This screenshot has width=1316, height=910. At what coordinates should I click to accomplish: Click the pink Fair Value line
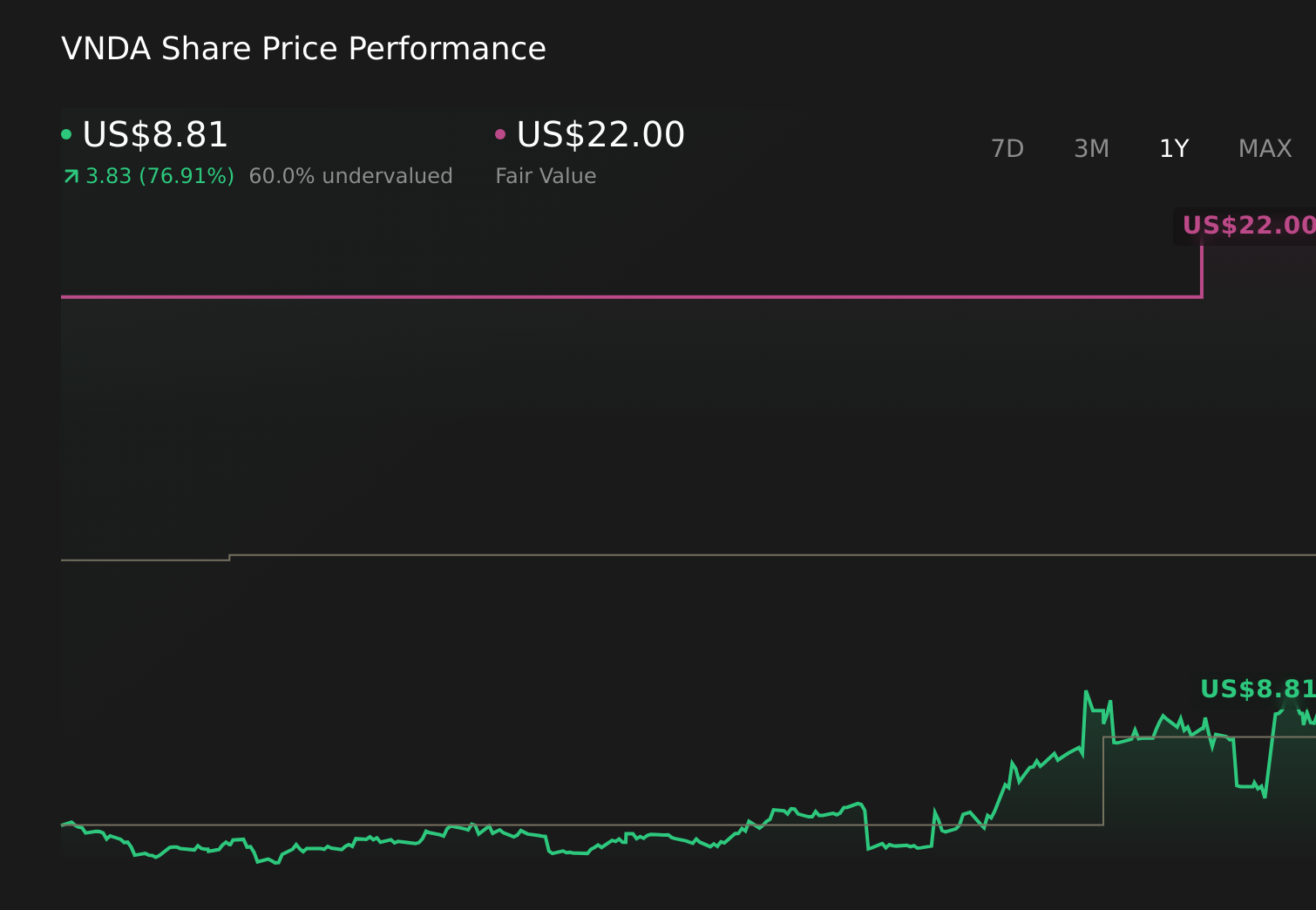point(610,299)
